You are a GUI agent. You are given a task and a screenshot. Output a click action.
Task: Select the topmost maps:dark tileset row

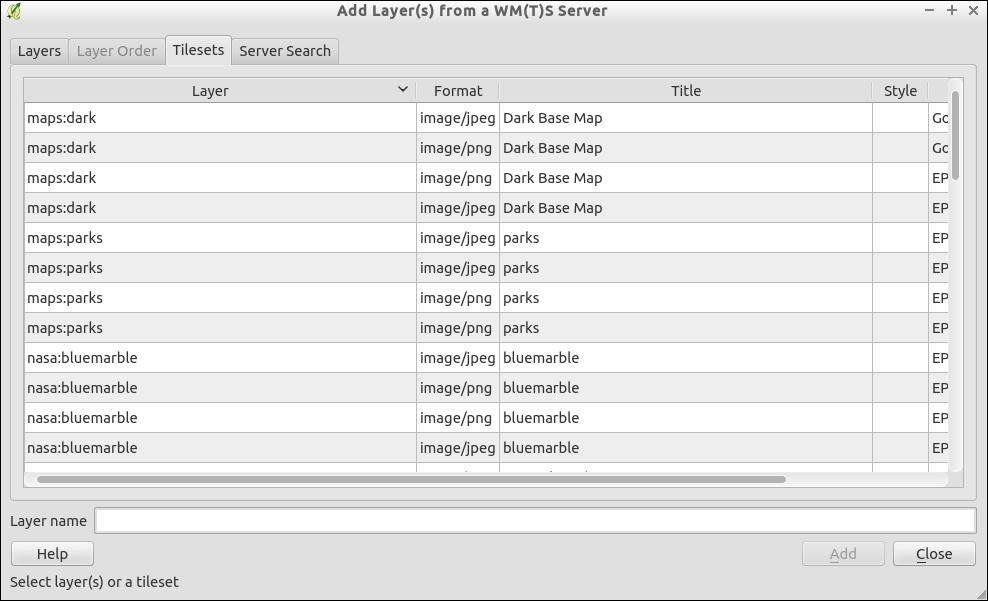(220, 118)
